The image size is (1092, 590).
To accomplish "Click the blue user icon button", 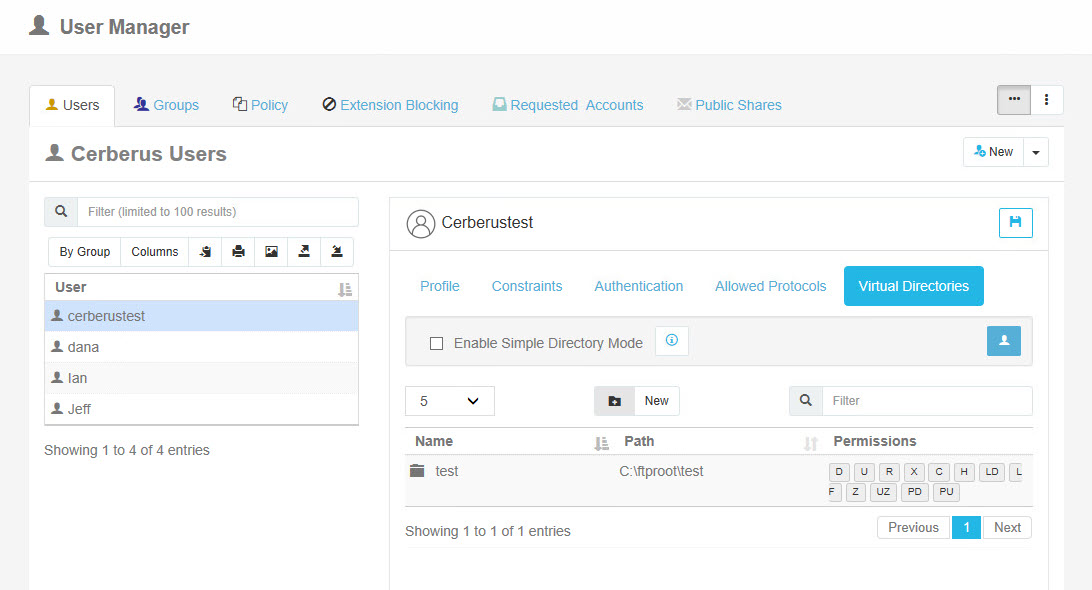I will (1004, 341).
